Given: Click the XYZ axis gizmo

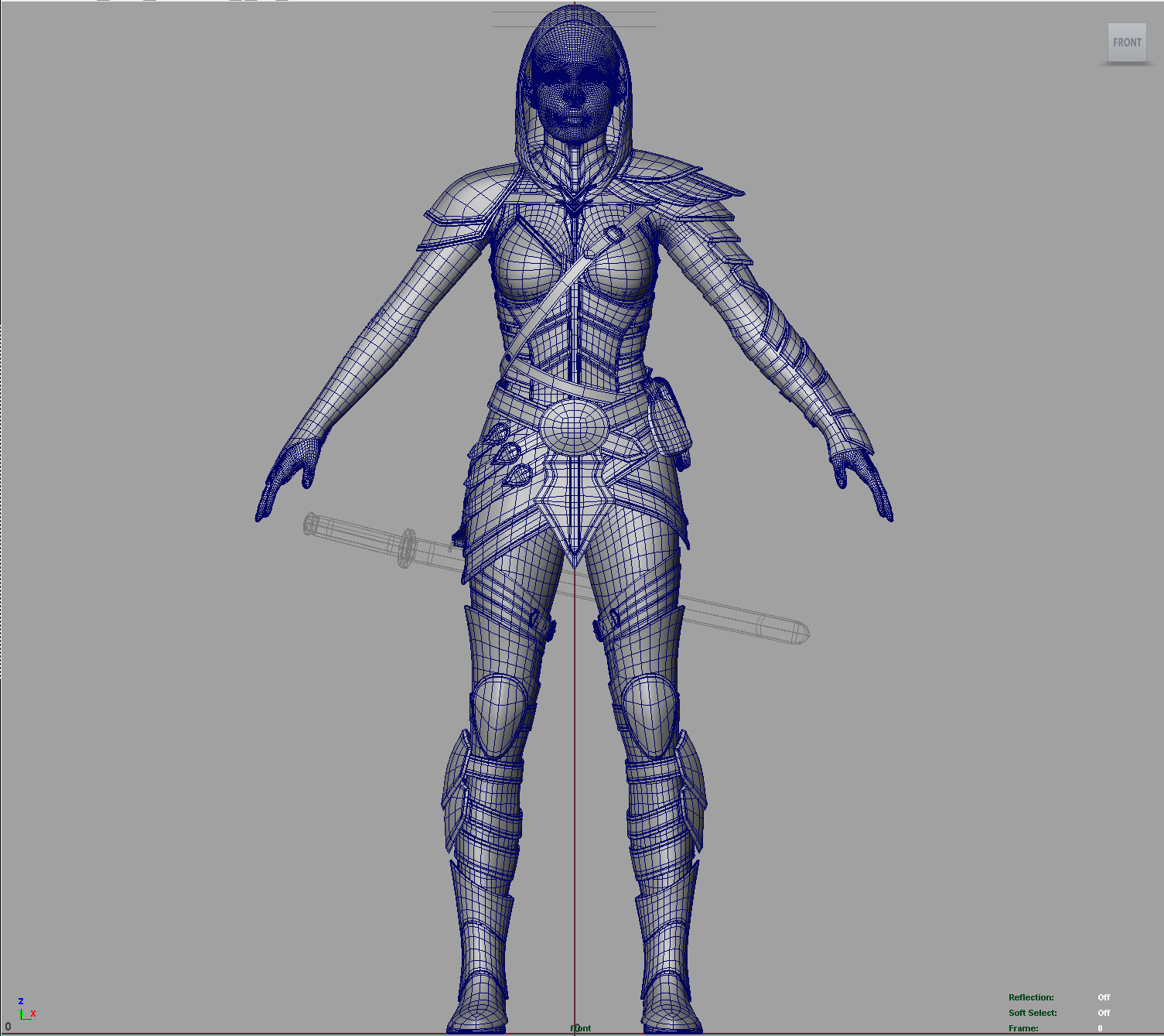Looking at the screenshot, I should (x=24, y=1010).
